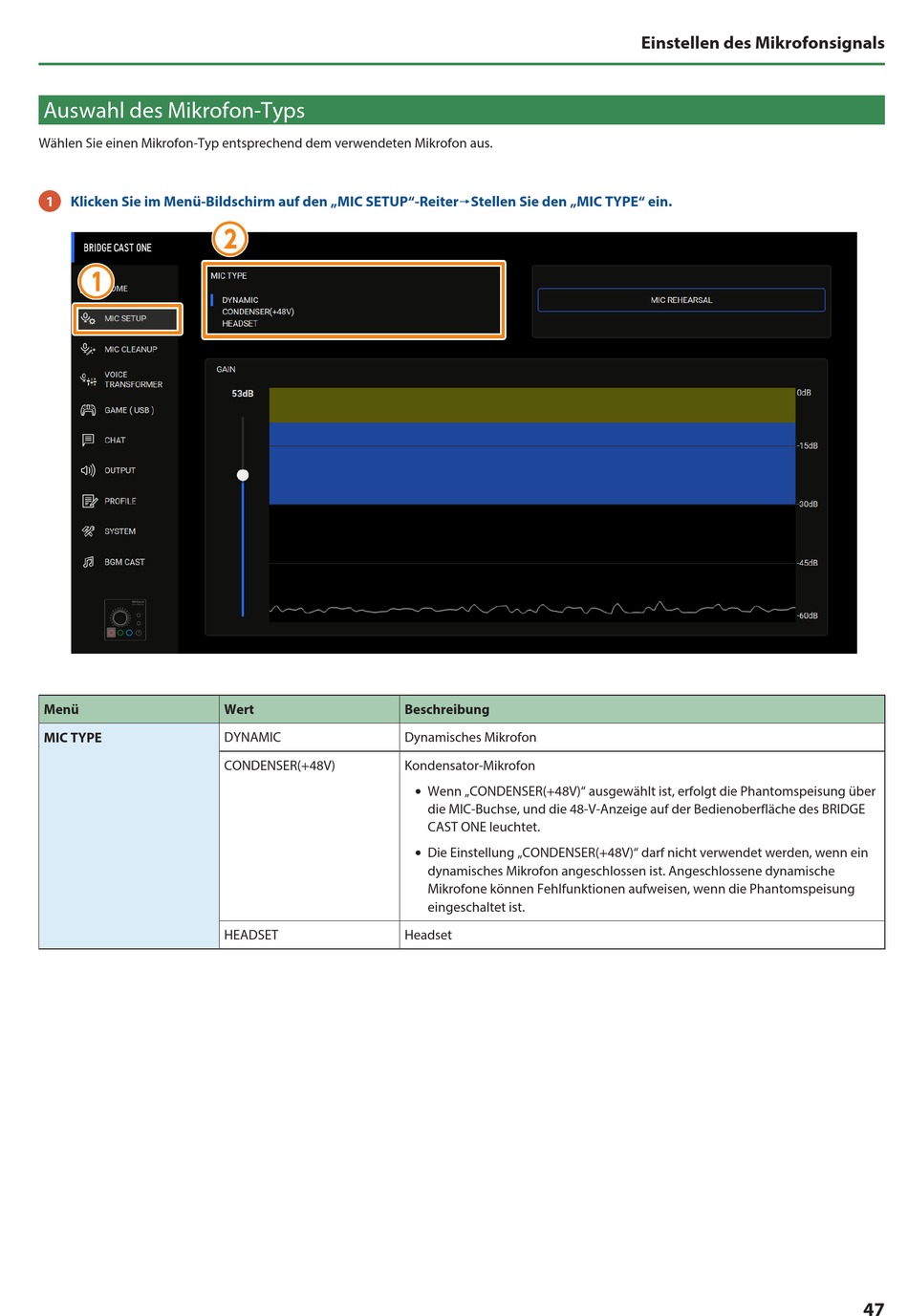Viewport: 908px width, 1316px height.
Task: Click the MIC TYPE heading in the app panel
Action: click(x=228, y=275)
